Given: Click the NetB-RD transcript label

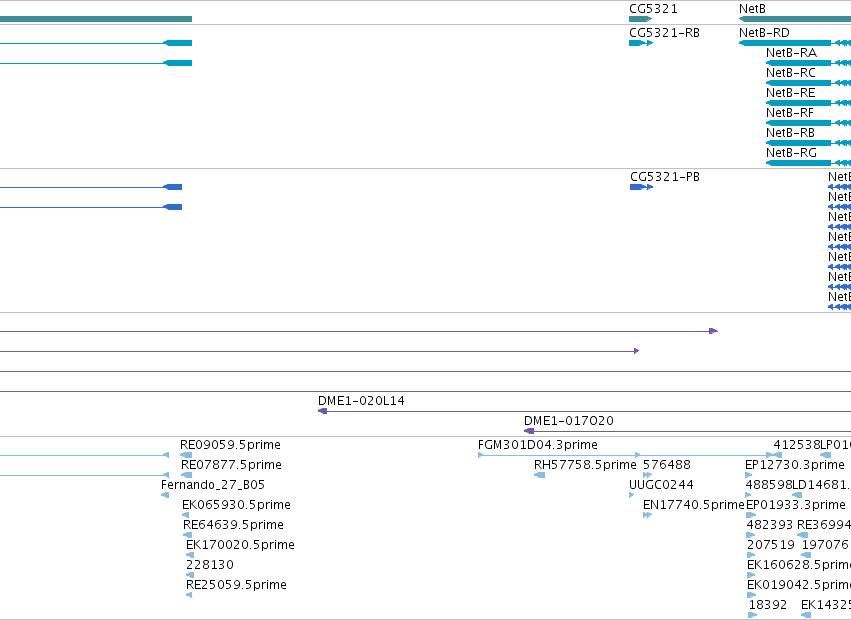Looking at the screenshot, I should click(764, 33).
